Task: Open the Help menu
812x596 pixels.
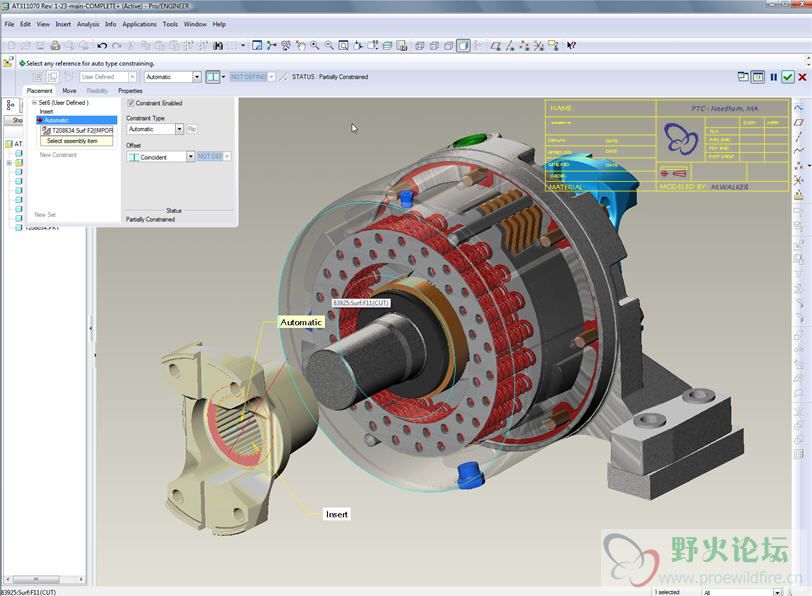Action: pyautogui.click(x=219, y=24)
